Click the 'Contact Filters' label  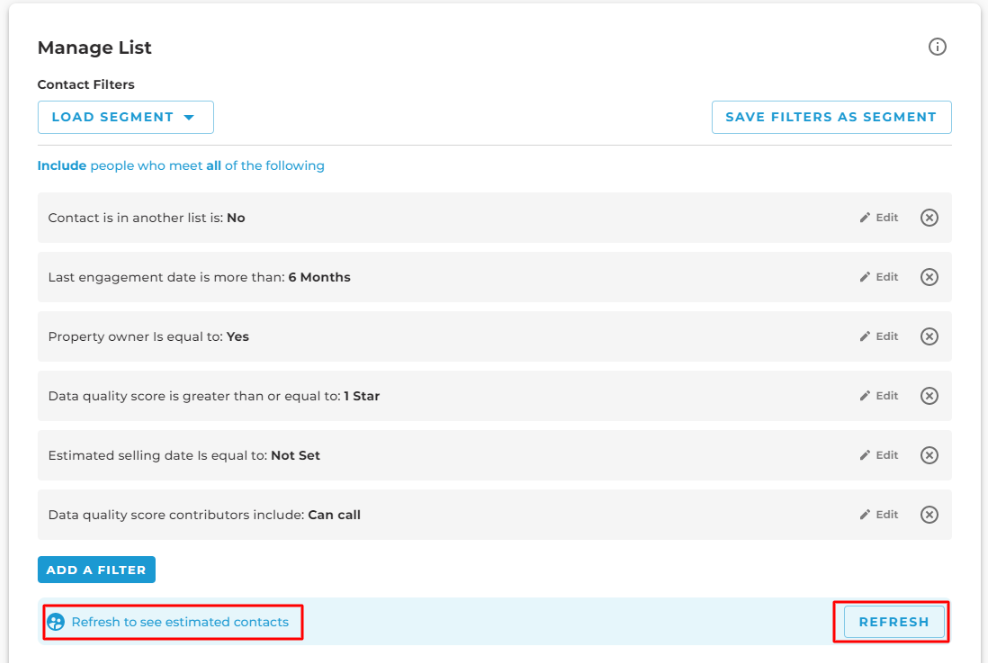coord(86,84)
